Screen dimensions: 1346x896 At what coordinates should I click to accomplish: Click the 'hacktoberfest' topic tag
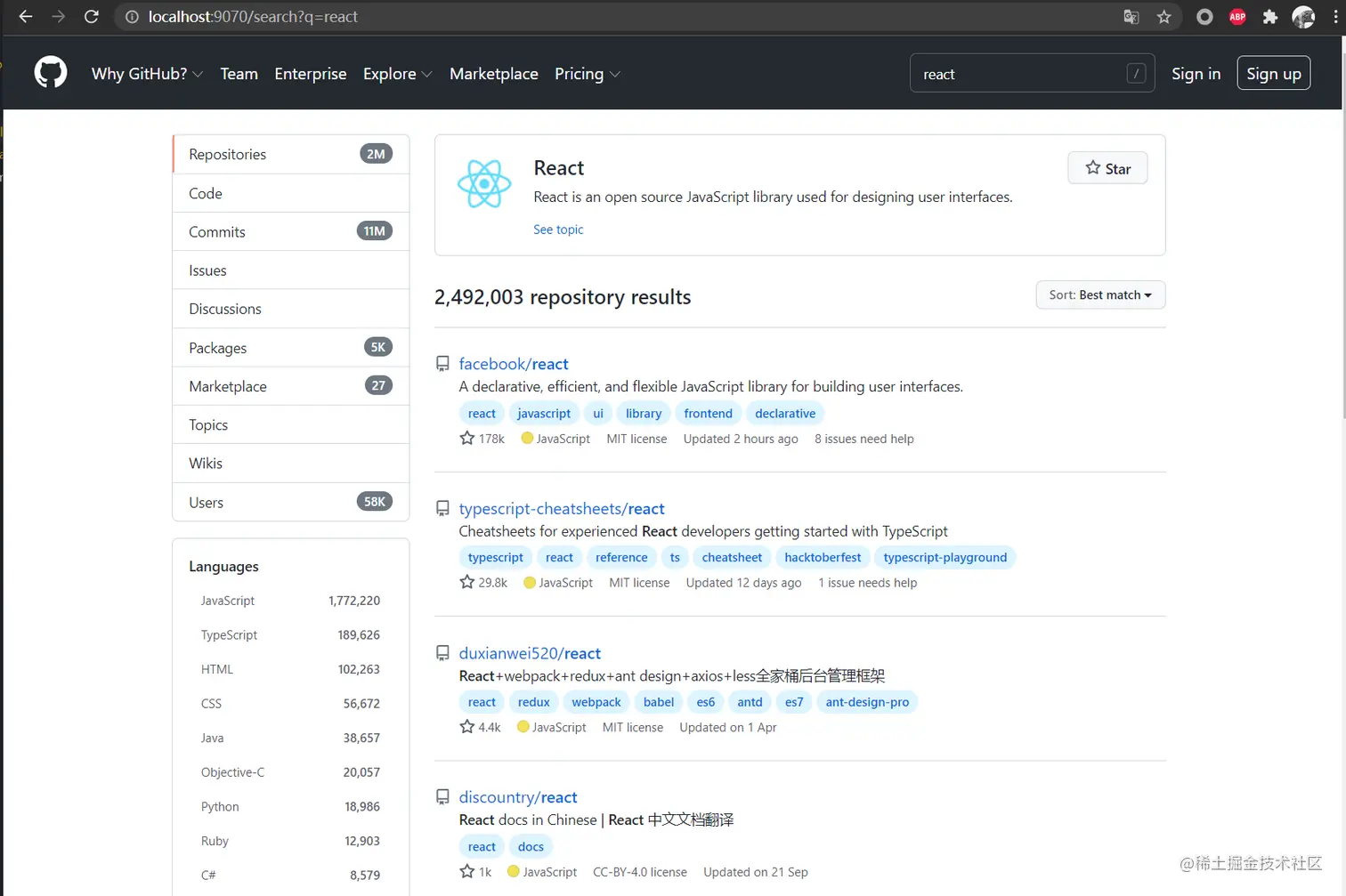pos(823,557)
